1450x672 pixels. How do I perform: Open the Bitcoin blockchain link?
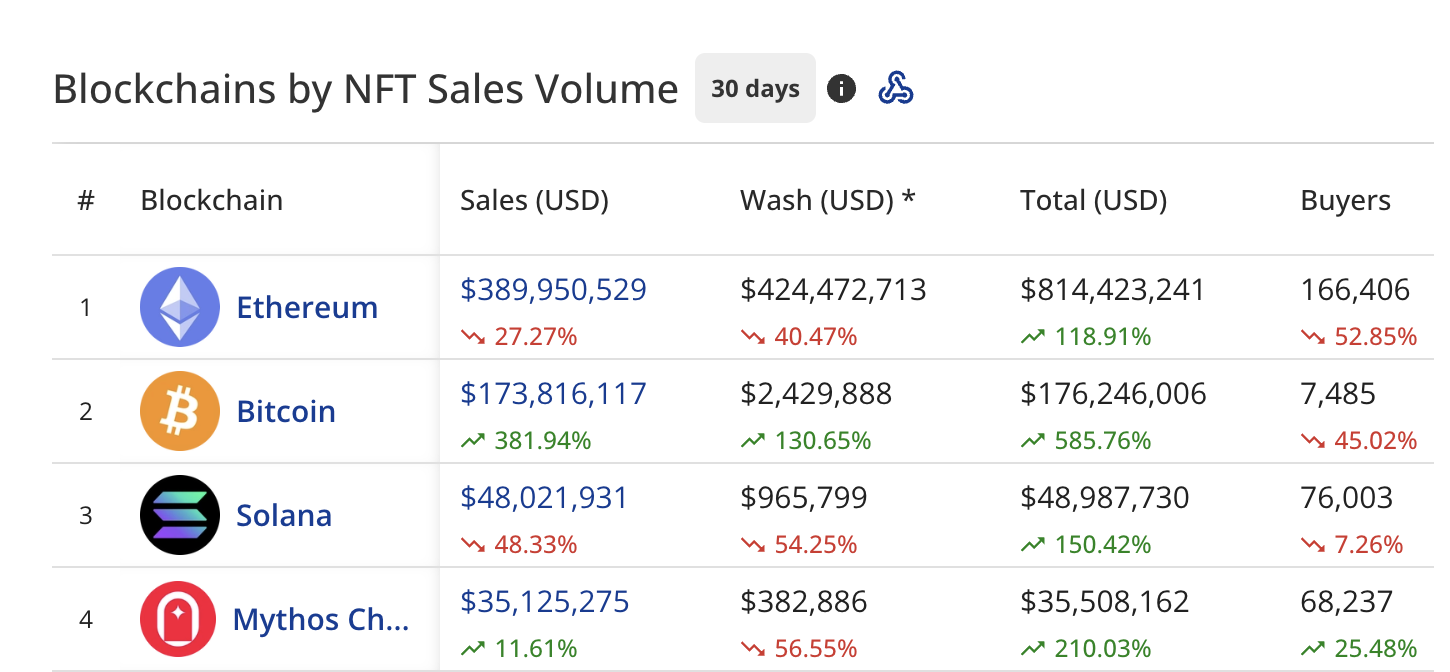(x=286, y=411)
